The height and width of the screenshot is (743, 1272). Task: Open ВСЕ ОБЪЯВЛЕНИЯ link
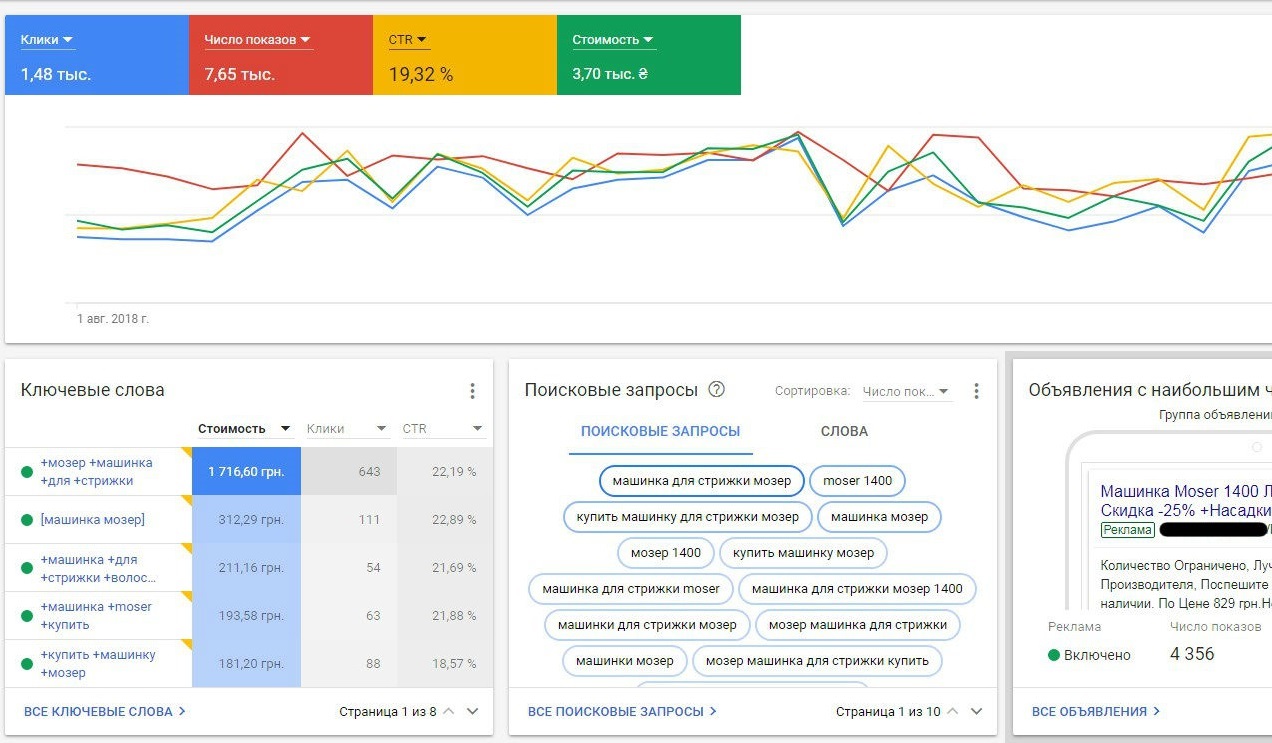(x=1096, y=712)
